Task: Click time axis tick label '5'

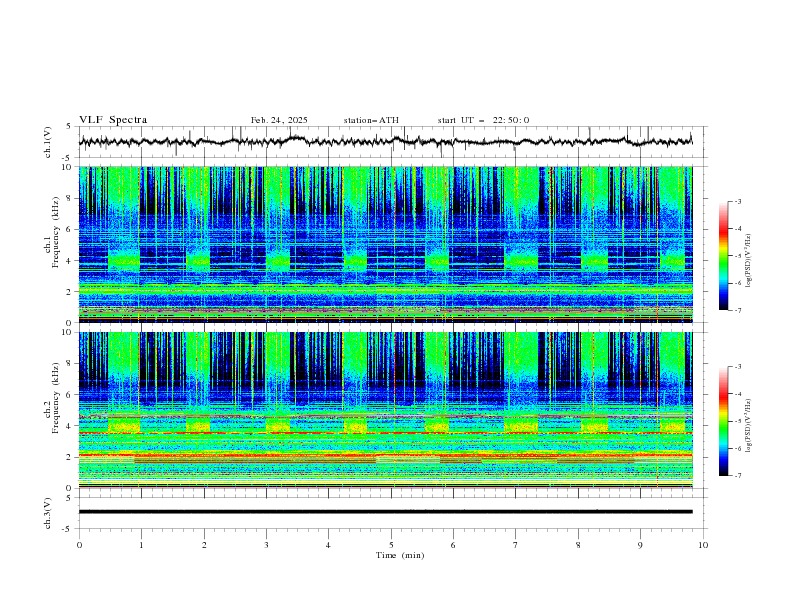Action: 391,545
